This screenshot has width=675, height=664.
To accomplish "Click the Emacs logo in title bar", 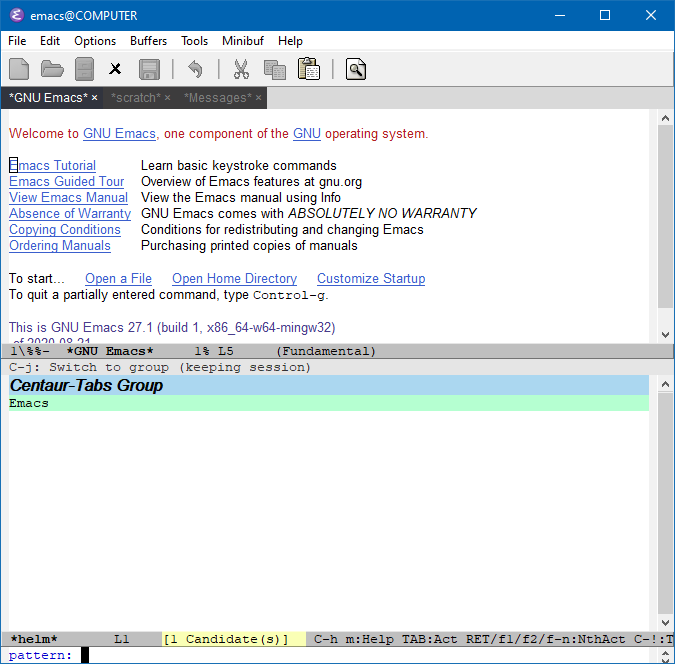I will coord(16,16).
